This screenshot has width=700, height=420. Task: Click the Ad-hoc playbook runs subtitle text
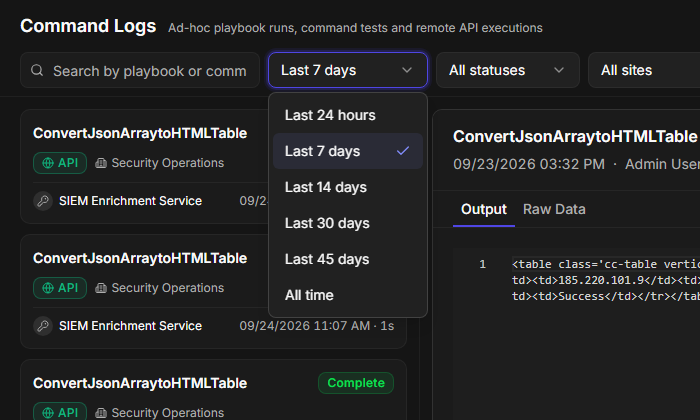coord(355,28)
